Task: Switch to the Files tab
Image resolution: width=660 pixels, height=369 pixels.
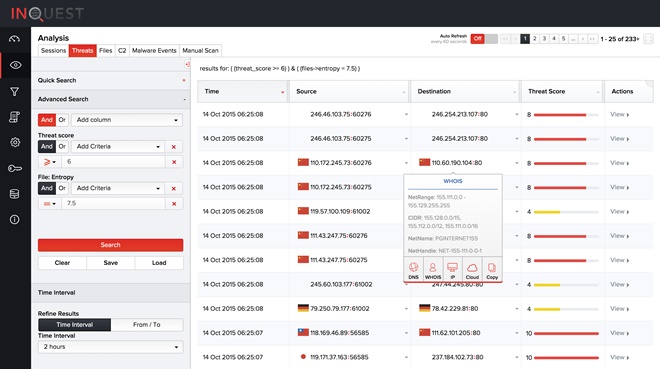Action: [x=106, y=50]
